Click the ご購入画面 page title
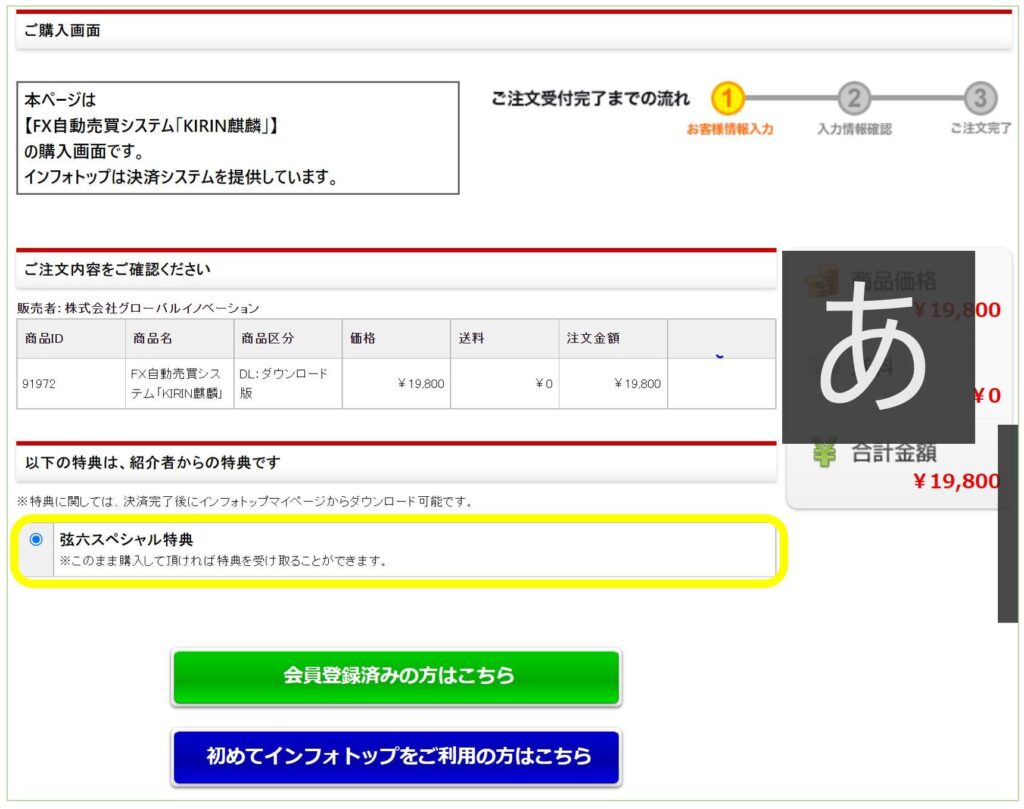The image size is (1024, 809). pos(62,31)
